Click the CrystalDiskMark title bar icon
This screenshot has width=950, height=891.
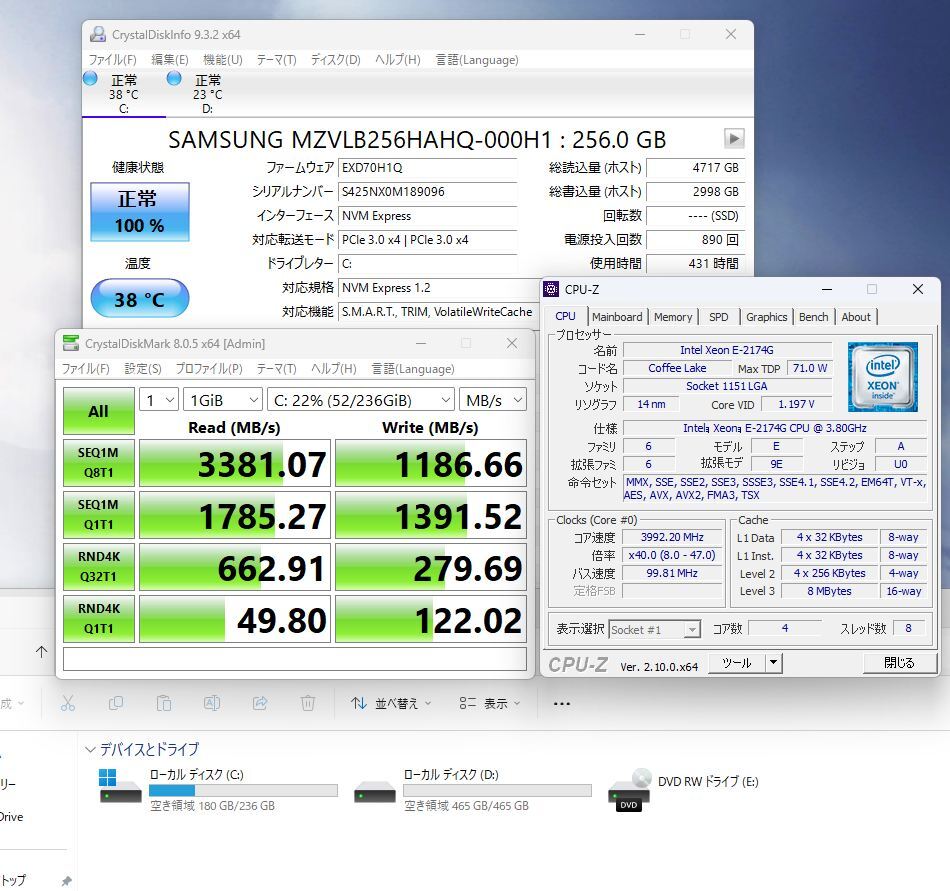click(x=71, y=343)
